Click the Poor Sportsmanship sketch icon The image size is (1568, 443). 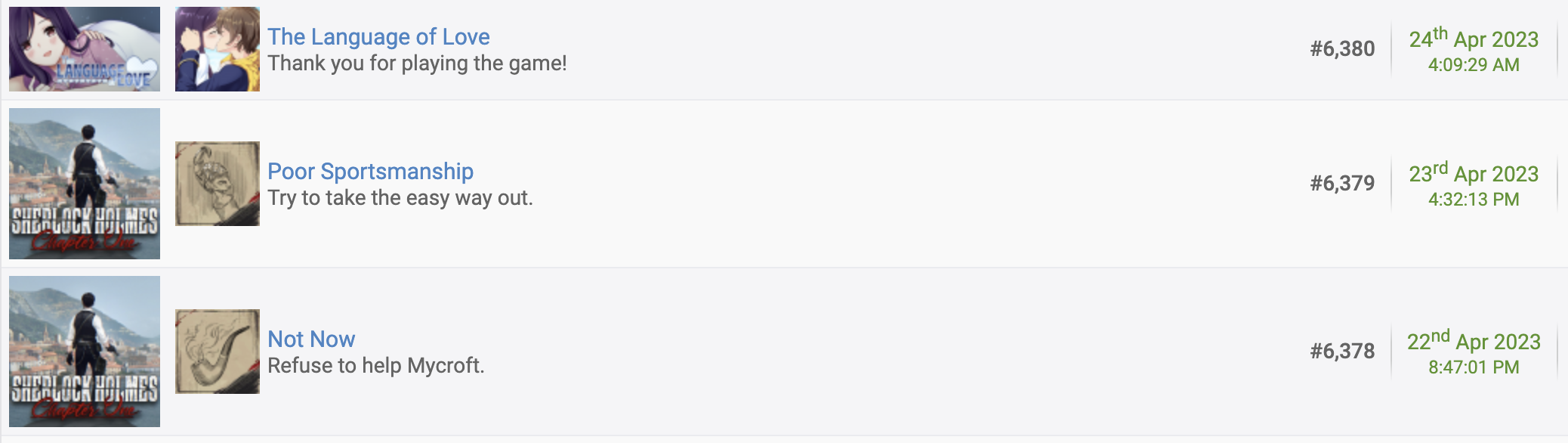point(218,184)
